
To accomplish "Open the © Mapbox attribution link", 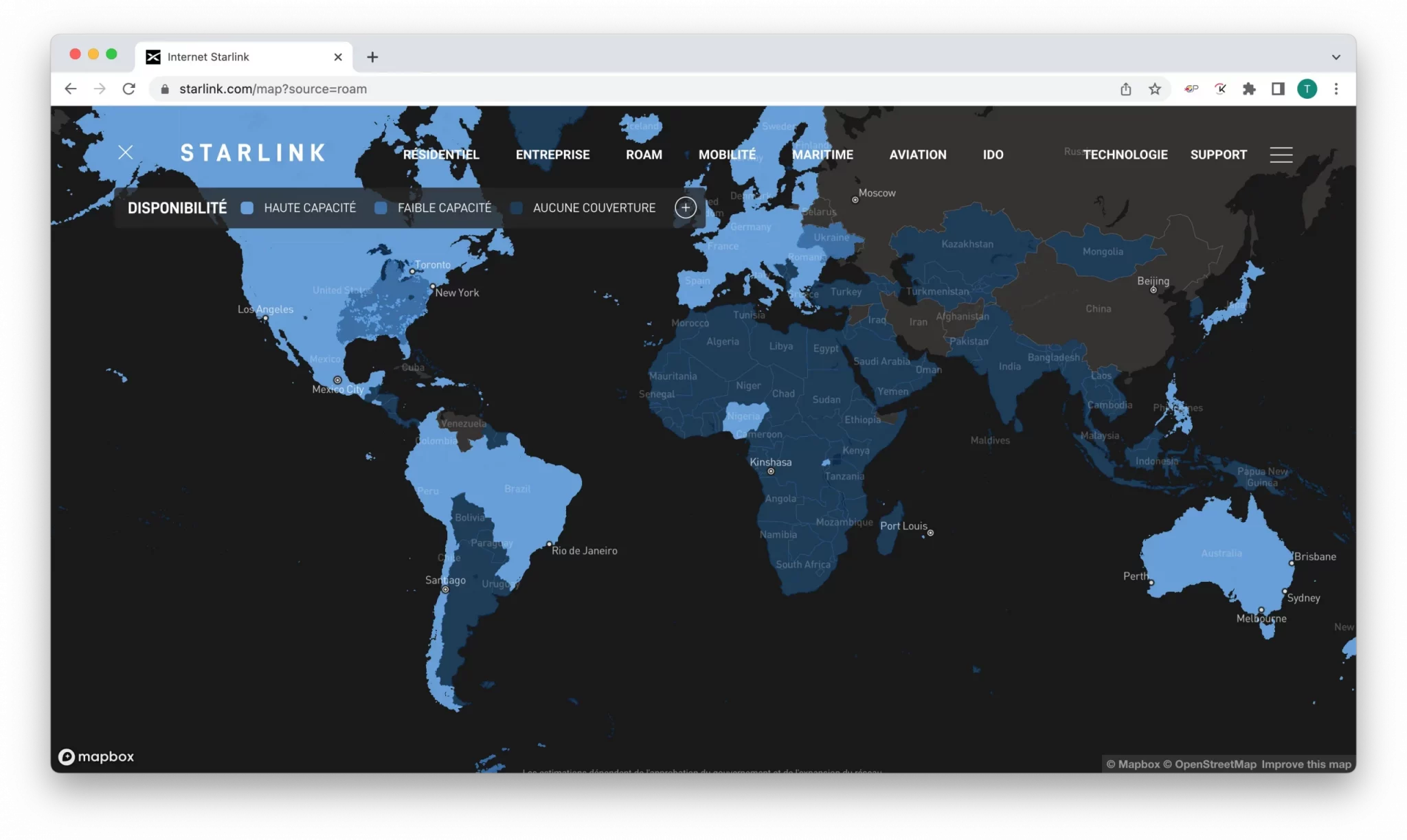I will [x=1133, y=764].
